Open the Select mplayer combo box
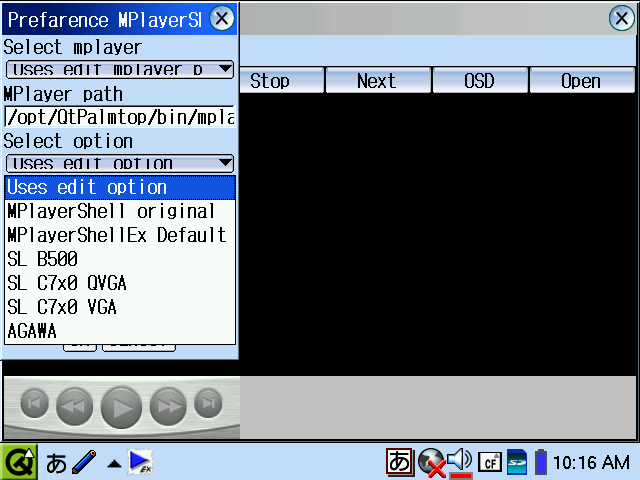This screenshot has height=480, width=640. (120, 69)
